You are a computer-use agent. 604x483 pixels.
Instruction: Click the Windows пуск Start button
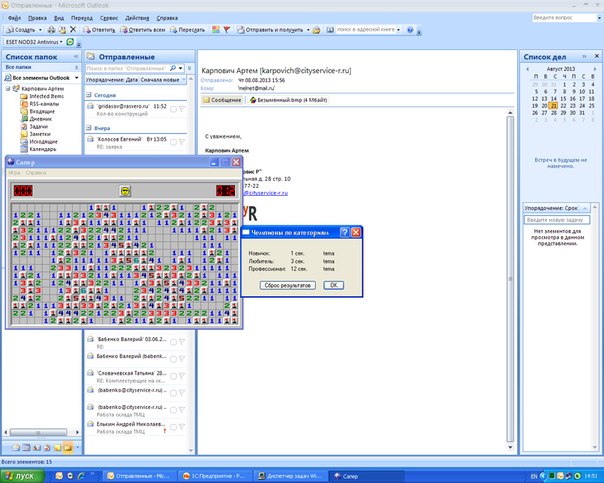pos(18,476)
